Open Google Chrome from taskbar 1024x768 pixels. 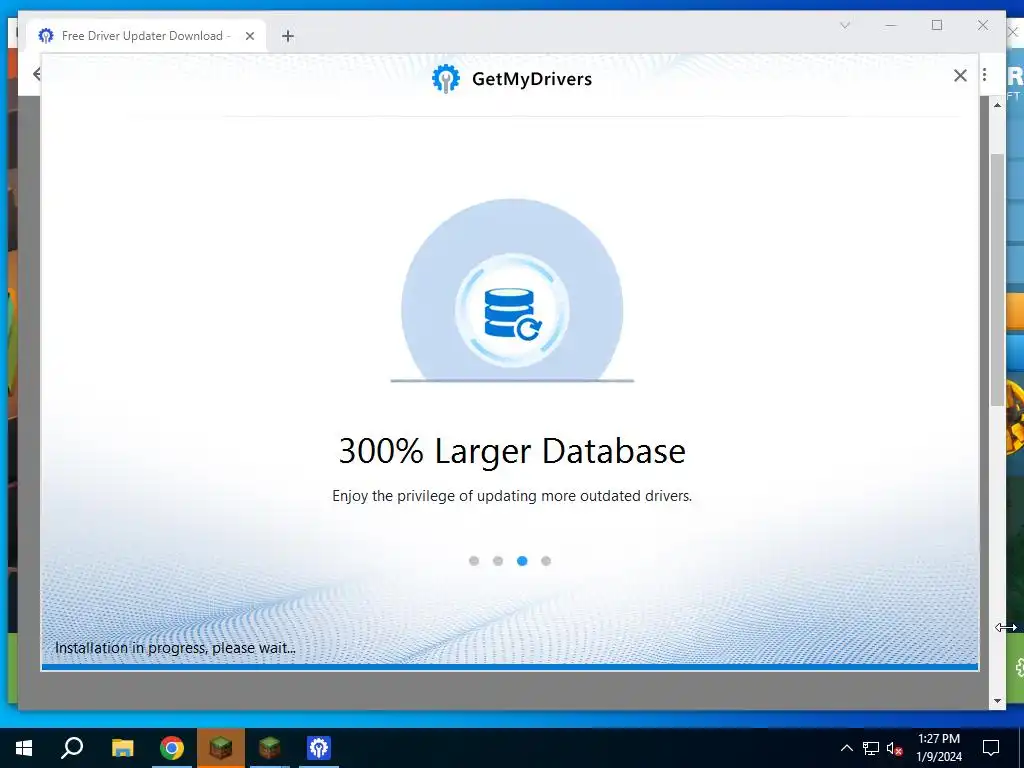pyautogui.click(x=172, y=748)
